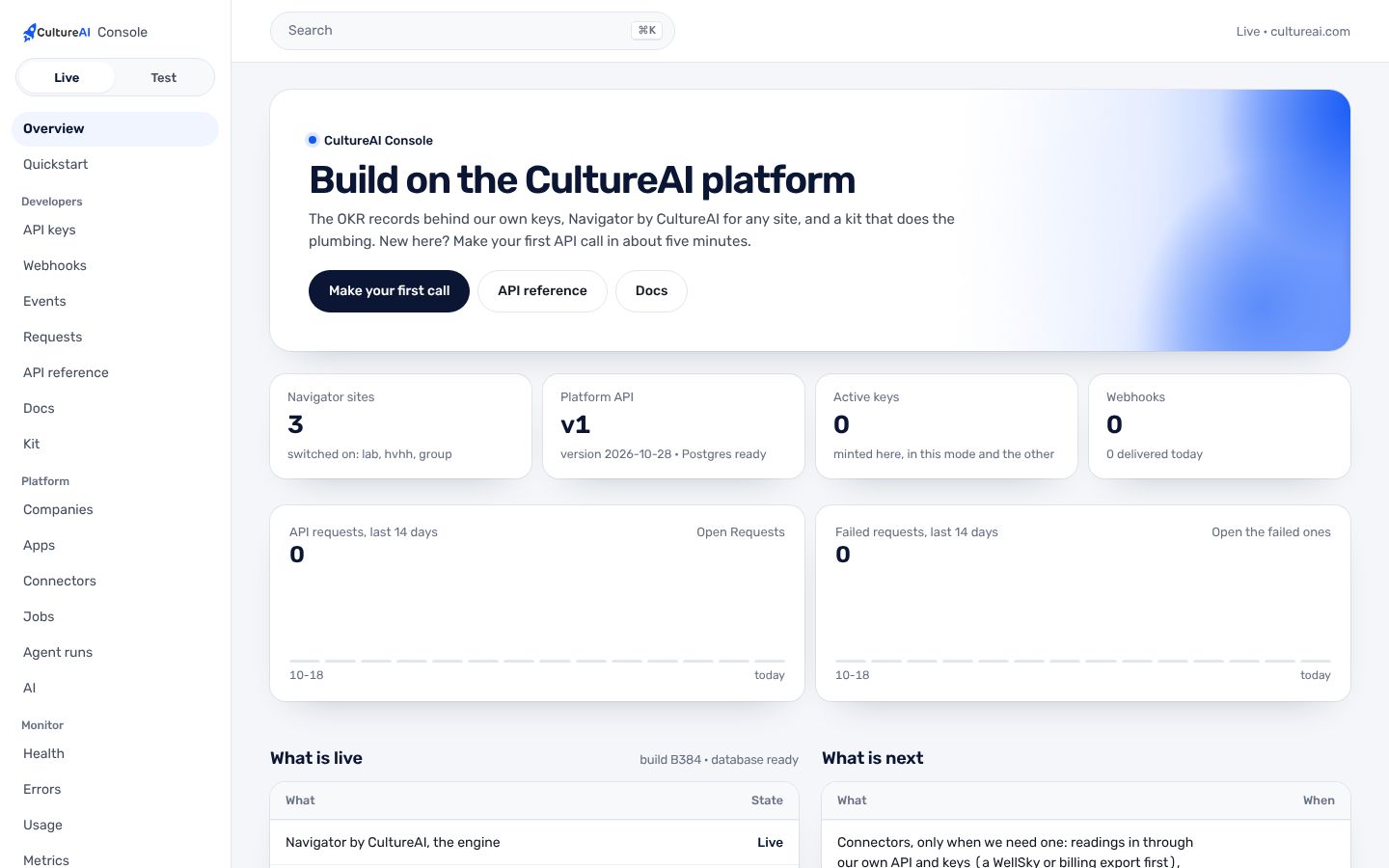1389x868 pixels.
Task: Open Errors under Monitor
Action: pyautogui.click(x=115, y=790)
